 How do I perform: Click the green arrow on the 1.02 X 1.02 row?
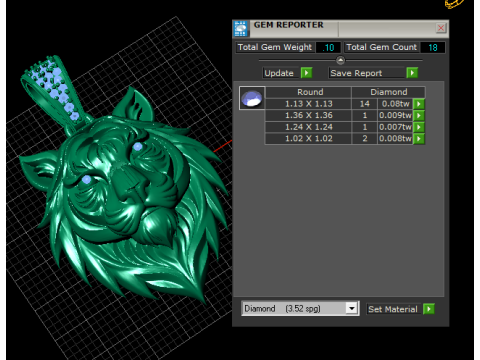tap(419, 138)
